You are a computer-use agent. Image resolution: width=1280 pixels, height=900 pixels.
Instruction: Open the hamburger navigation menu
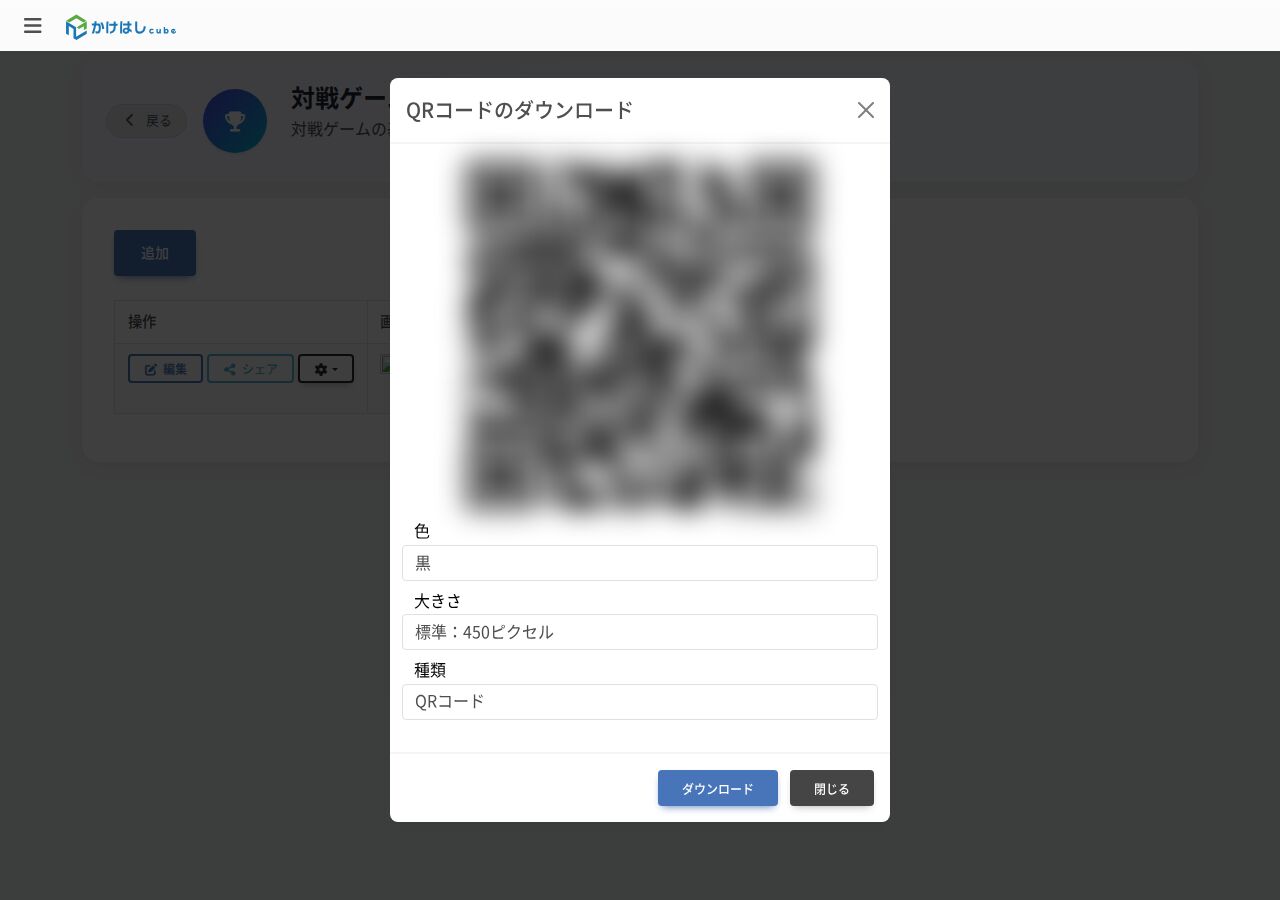(33, 26)
